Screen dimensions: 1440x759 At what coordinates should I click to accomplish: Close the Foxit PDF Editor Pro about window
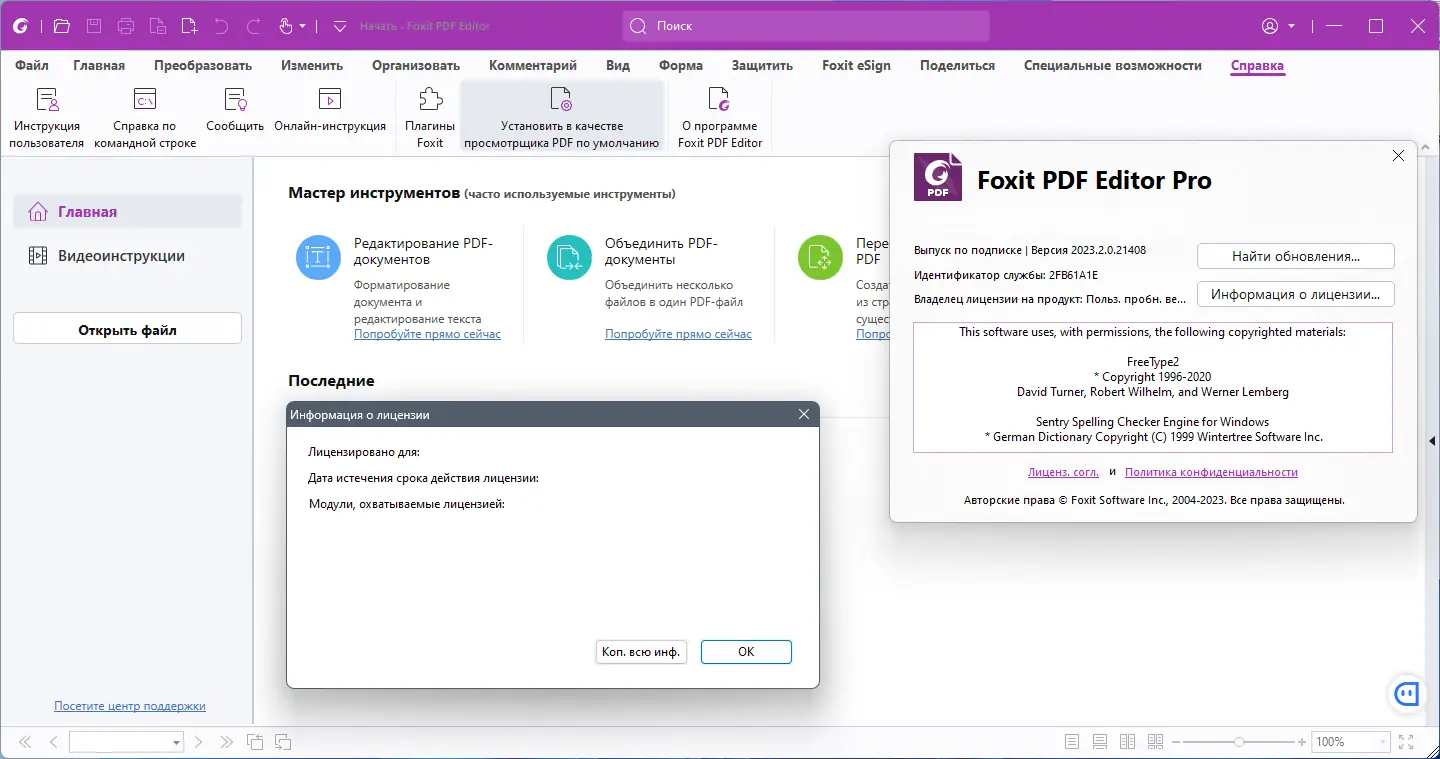pos(1398,156)
